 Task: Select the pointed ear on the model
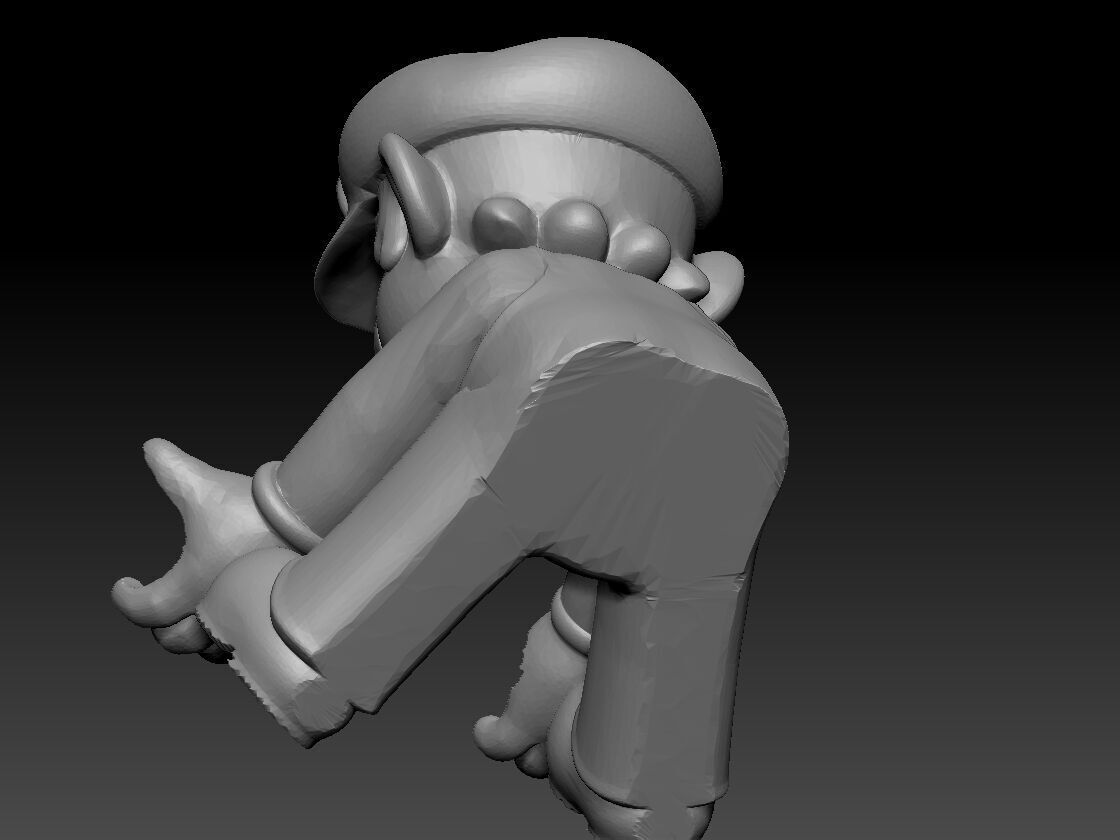click(x=413, y=196)
